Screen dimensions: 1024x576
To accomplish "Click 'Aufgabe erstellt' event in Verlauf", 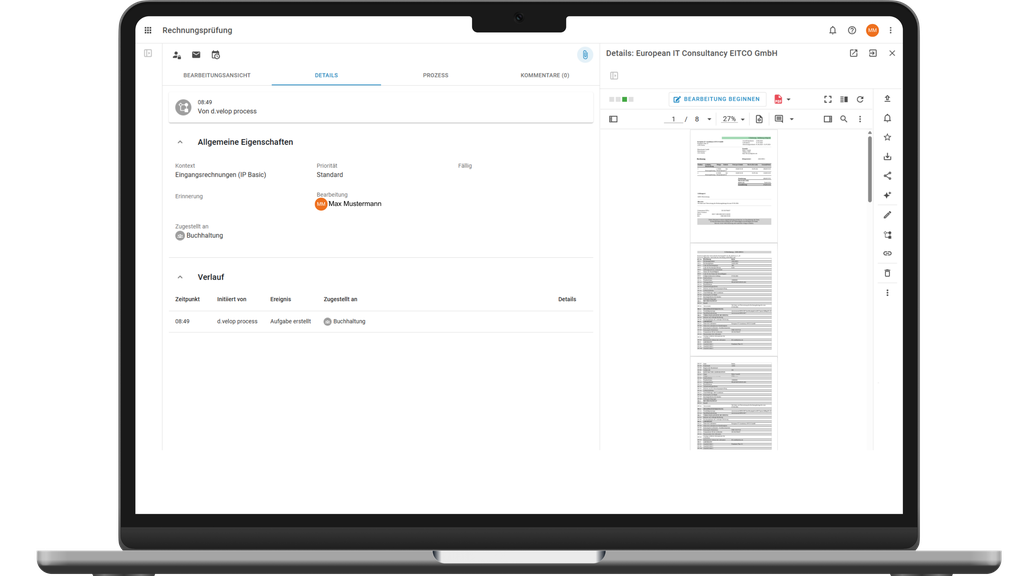I will tap(291, 321).
